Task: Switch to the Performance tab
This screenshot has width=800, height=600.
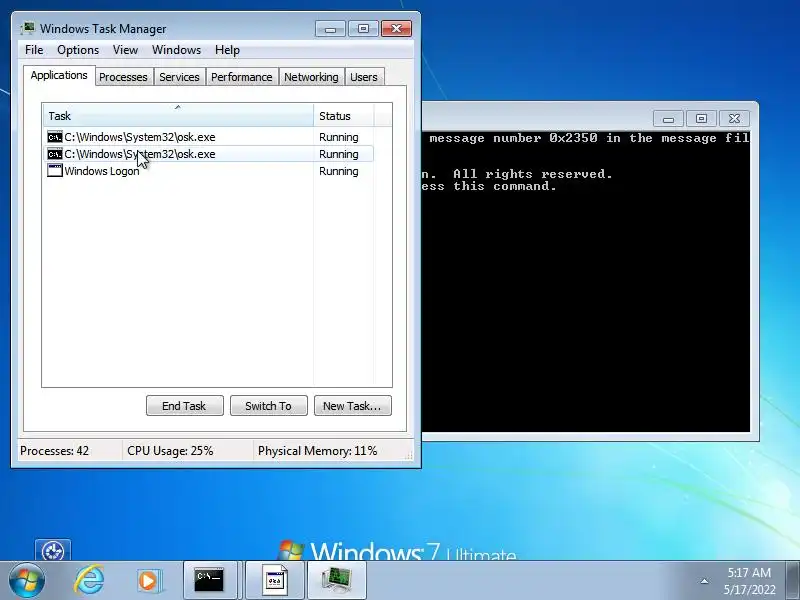Action: point(242,77)
